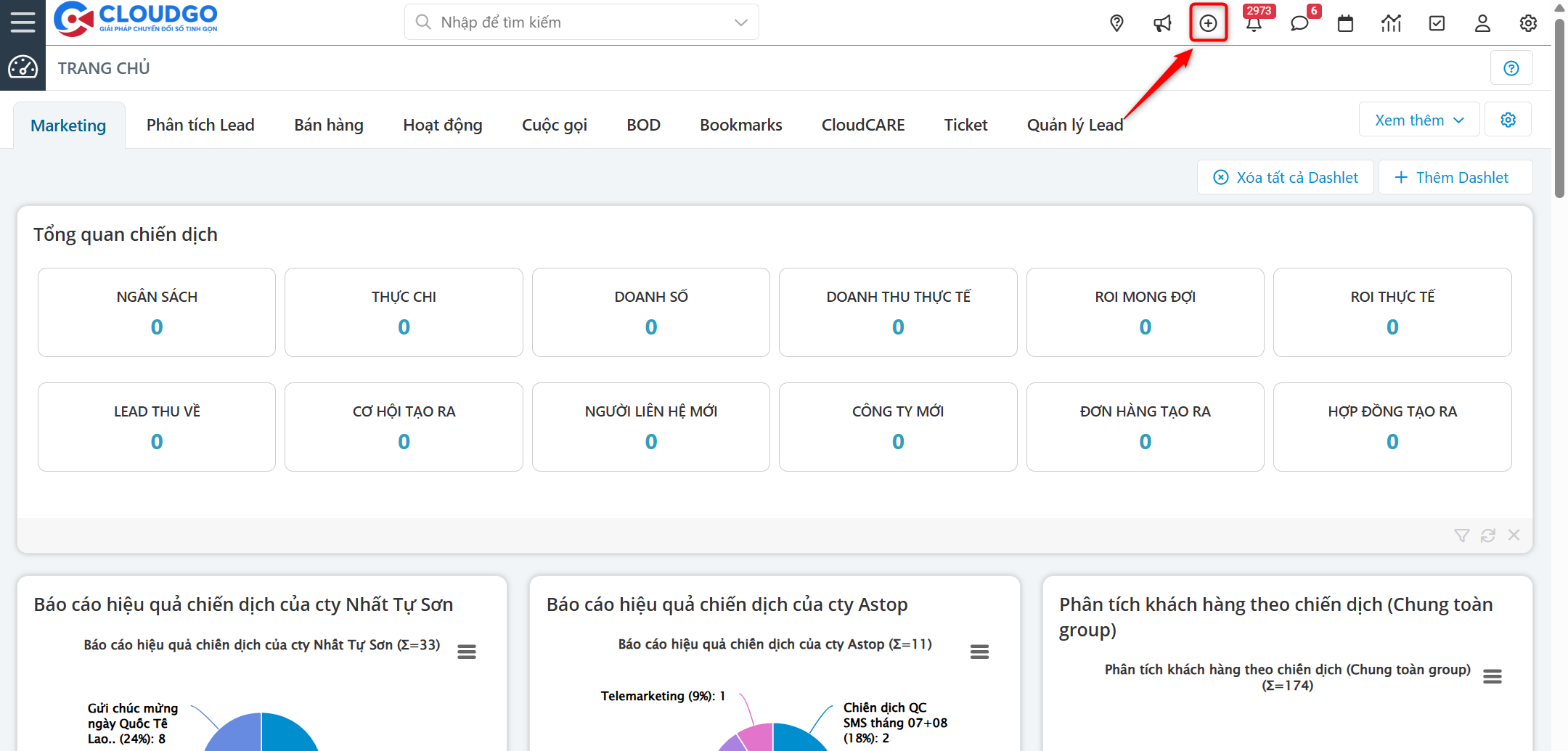Click the location pin icon
The image size is (1568, 751).
(x=1116, y=23)
